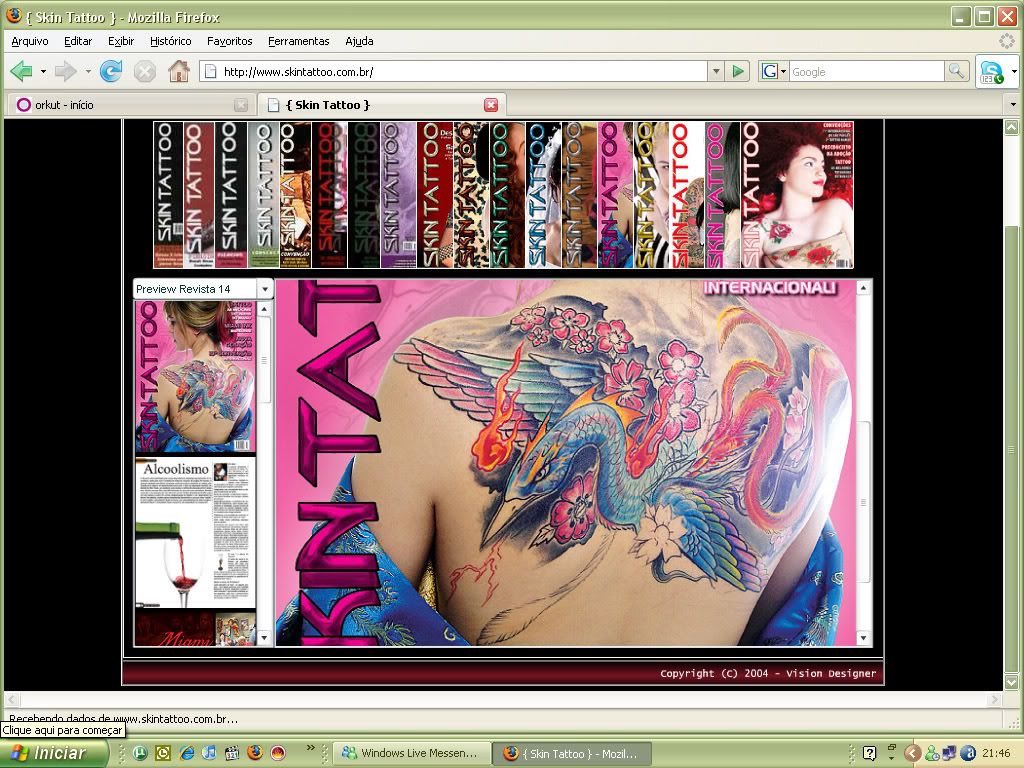The height and width of the screenshot is (768, 1024).
Task: Open the Alcoolismo page thumbnail
Action: point(195,533)
